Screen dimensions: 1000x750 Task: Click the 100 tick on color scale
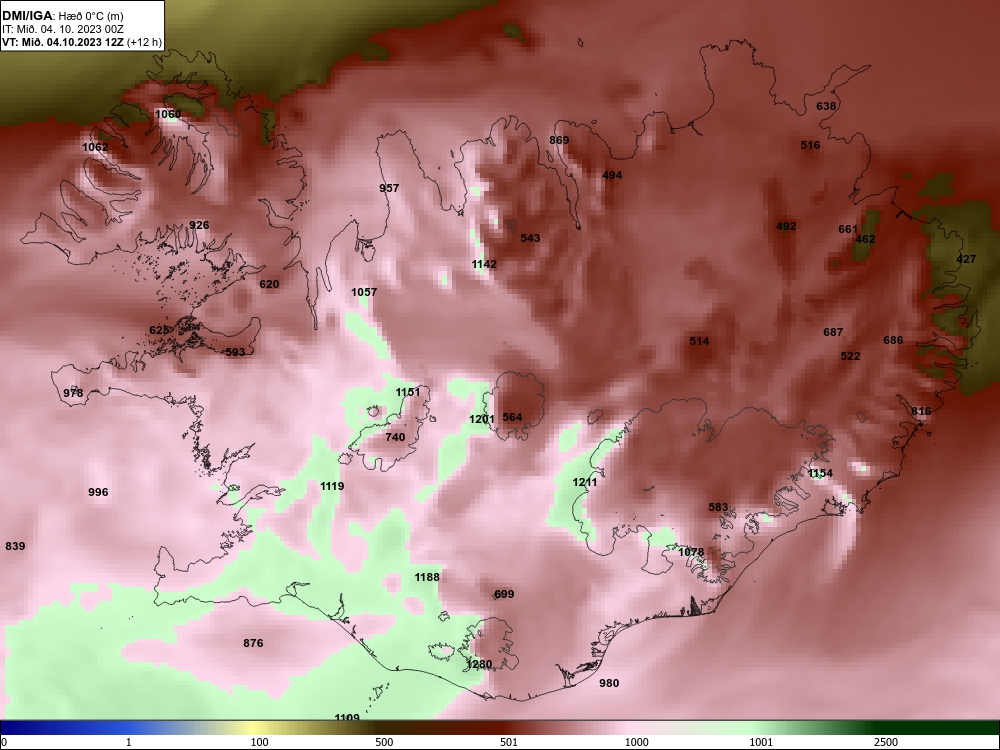pyautogui.click(x=260, y=742)
